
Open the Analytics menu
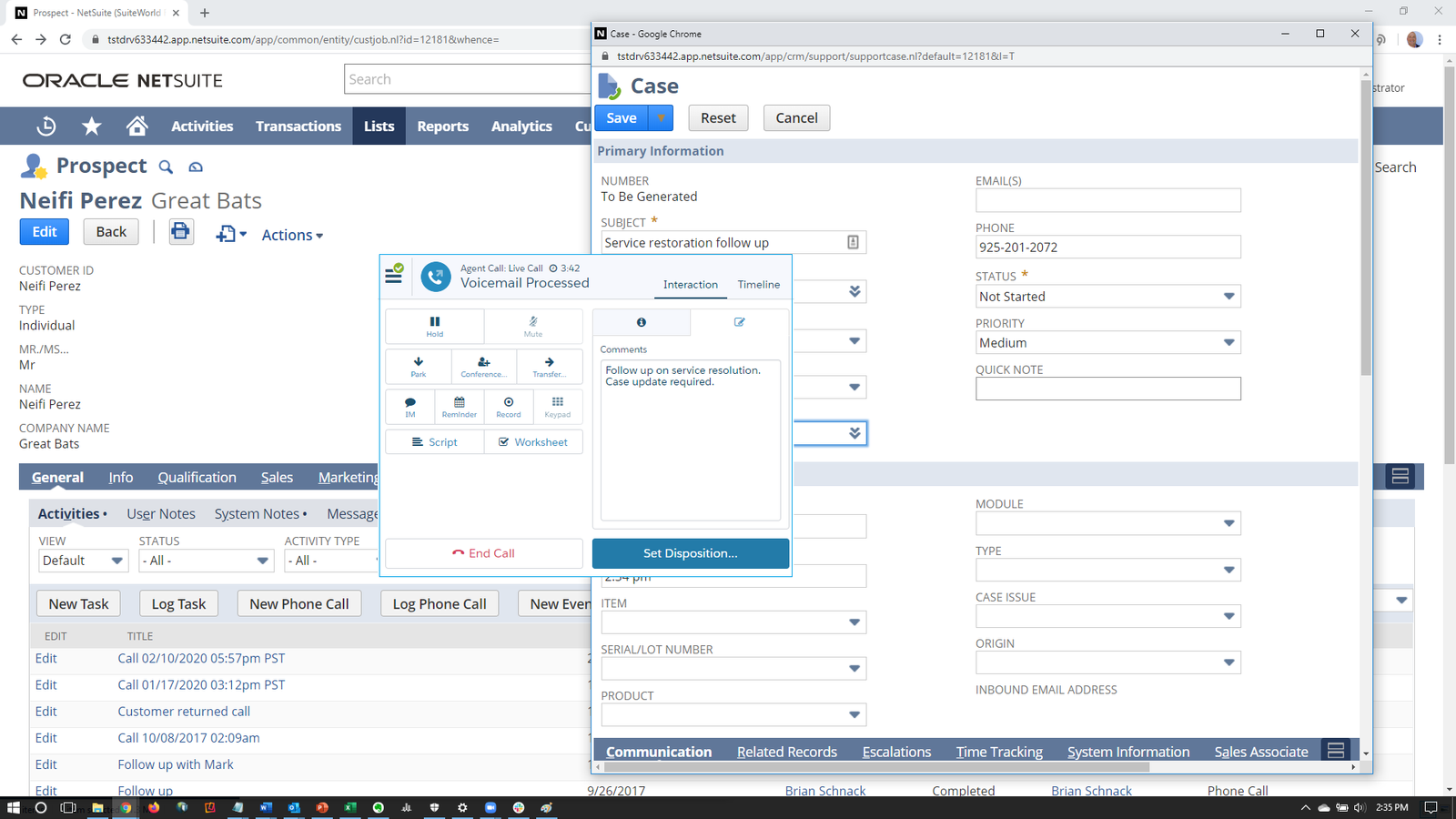[x=521, y=126]
